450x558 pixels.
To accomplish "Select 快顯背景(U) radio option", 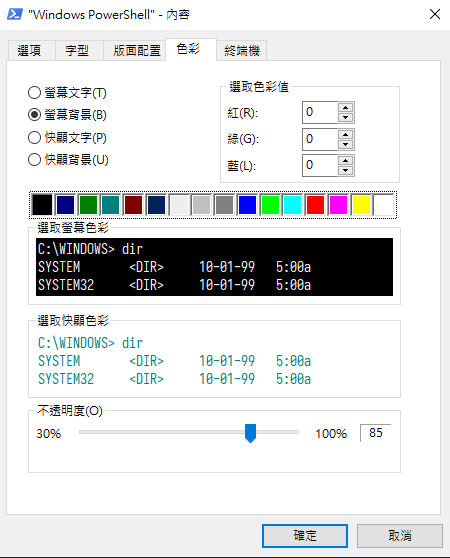I will click(68, 160).
